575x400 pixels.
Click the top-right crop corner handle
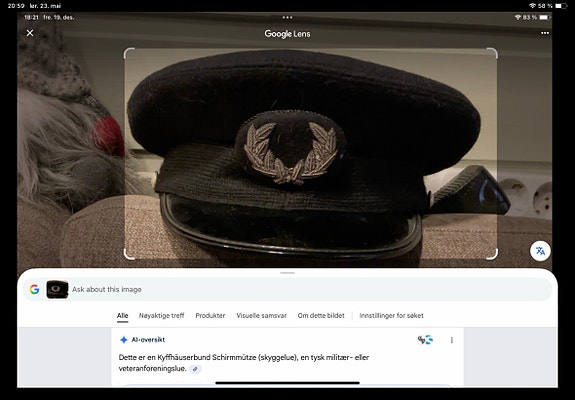[493, 53]
